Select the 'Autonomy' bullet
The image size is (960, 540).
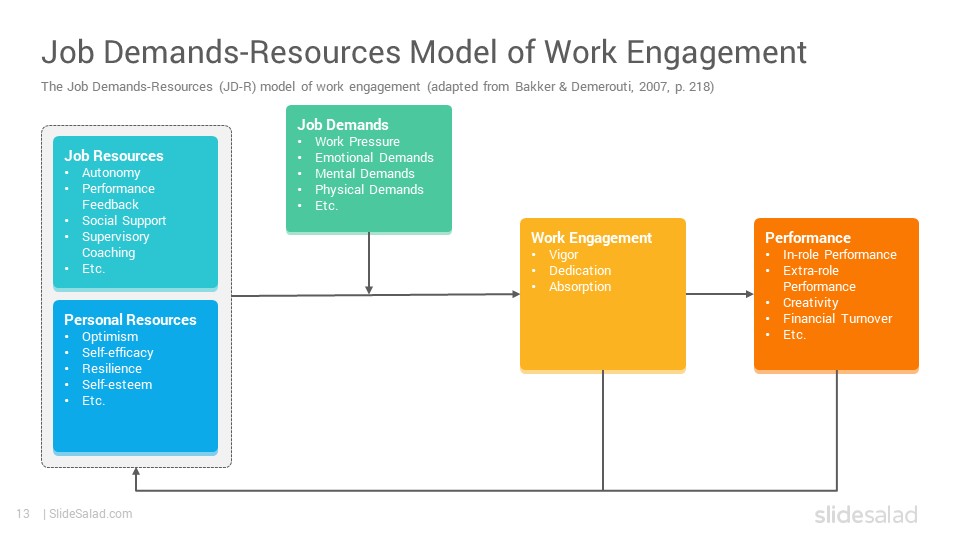(111, 173)
